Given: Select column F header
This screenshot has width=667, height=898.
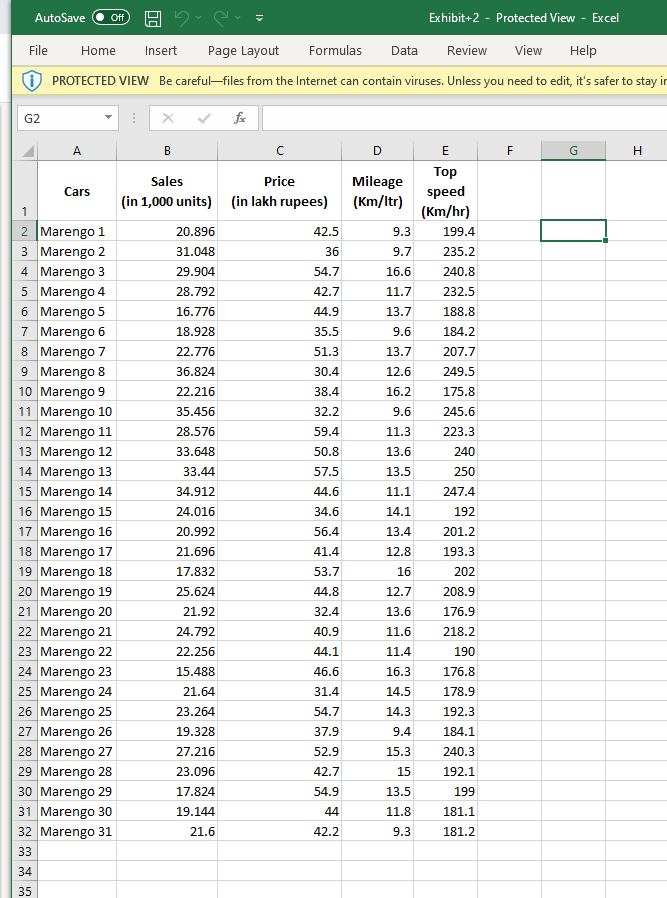Looking at the screenshot, I should 510,151.
